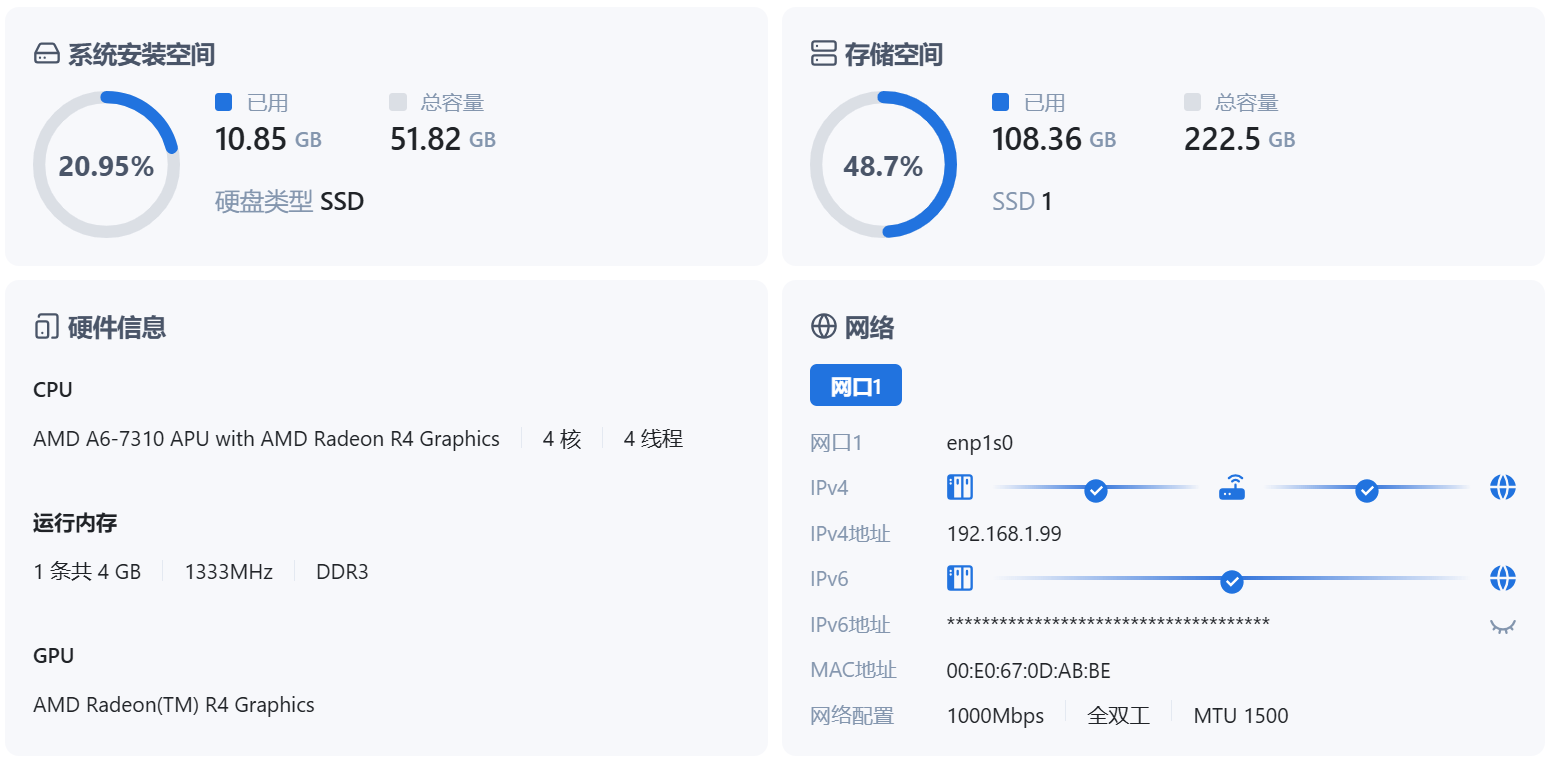Click the globe icon beside 网络 heading

(823, 327)
